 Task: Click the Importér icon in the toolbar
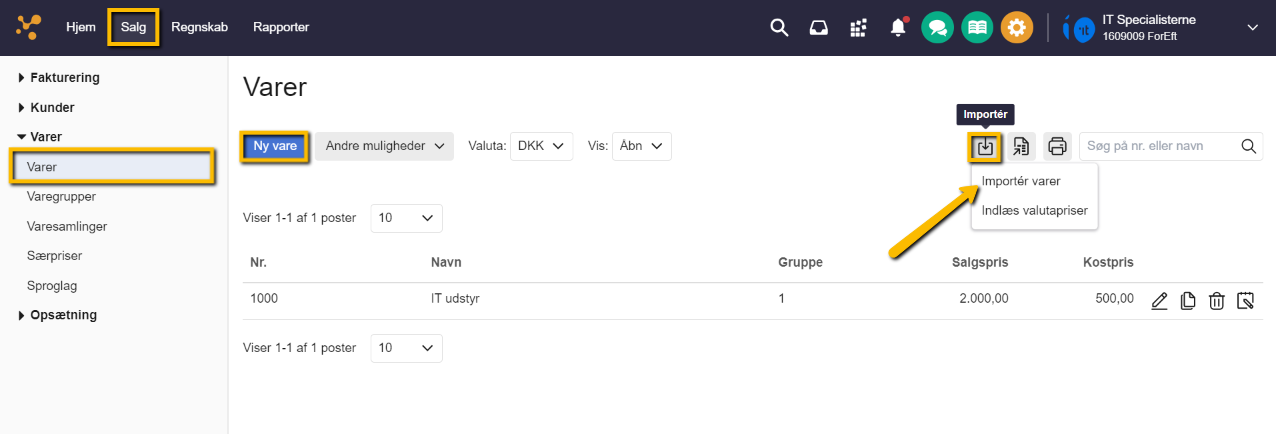coord(985,146)
